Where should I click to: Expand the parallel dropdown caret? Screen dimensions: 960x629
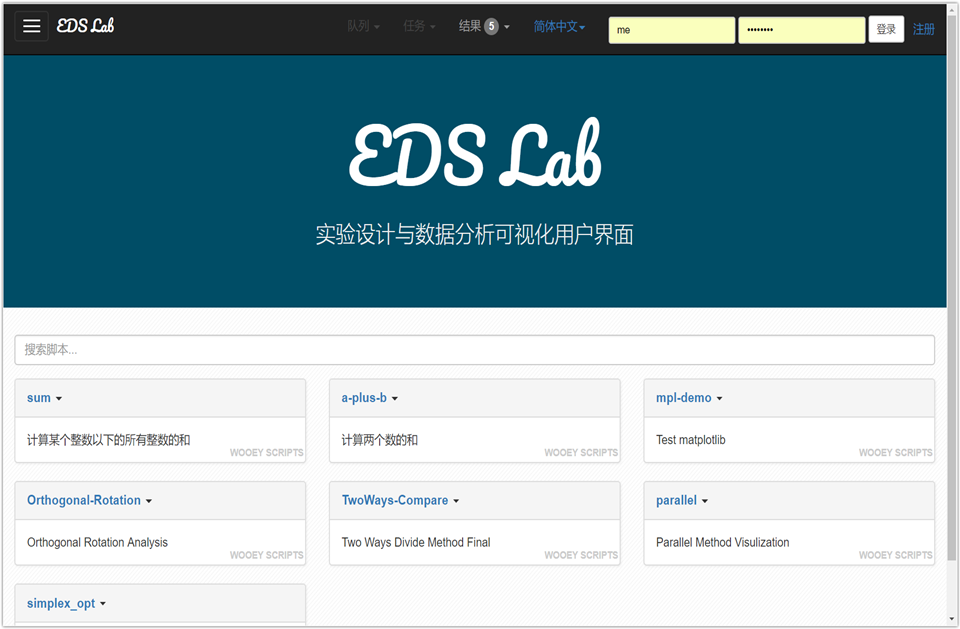point(705,501)
